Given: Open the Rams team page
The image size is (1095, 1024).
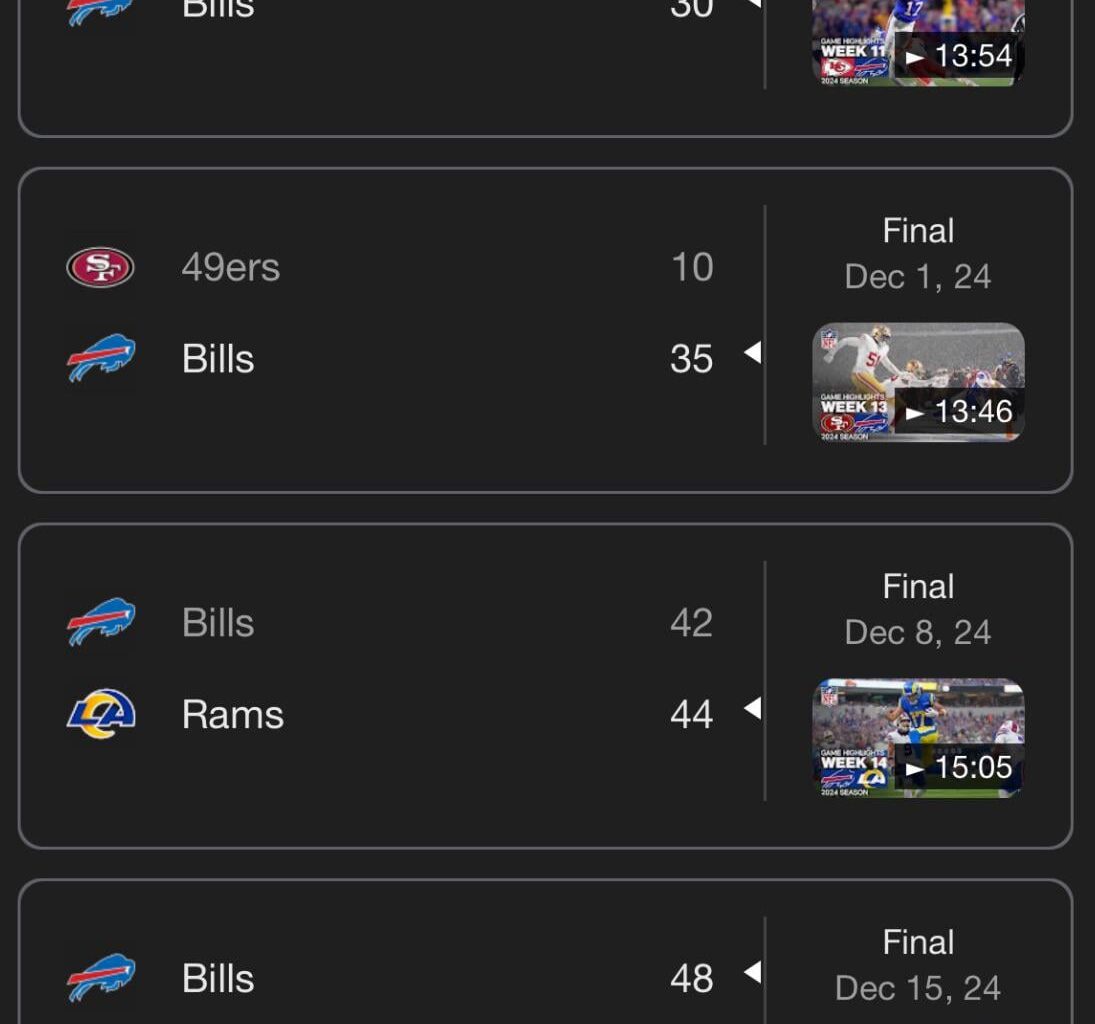Looking at the screenshot, I should coord(233,714).
